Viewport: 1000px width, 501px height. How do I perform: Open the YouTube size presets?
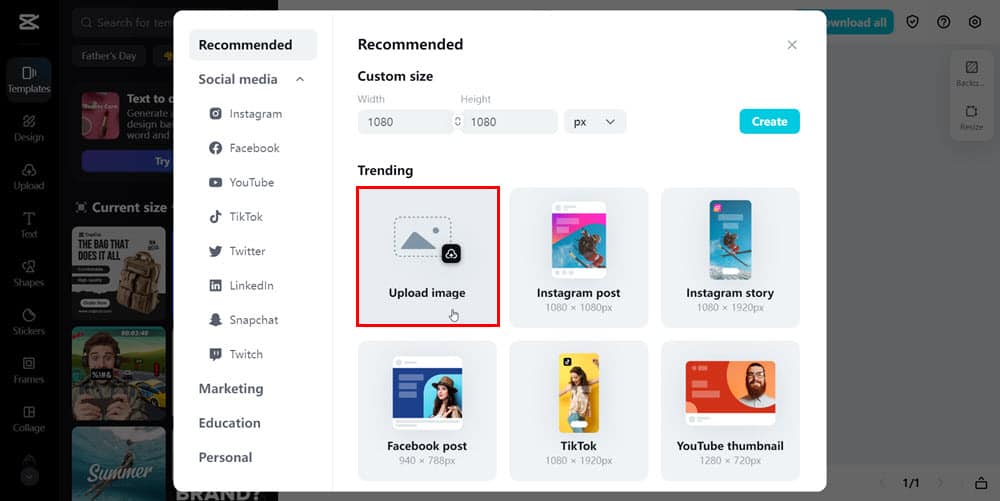[241, 182]
